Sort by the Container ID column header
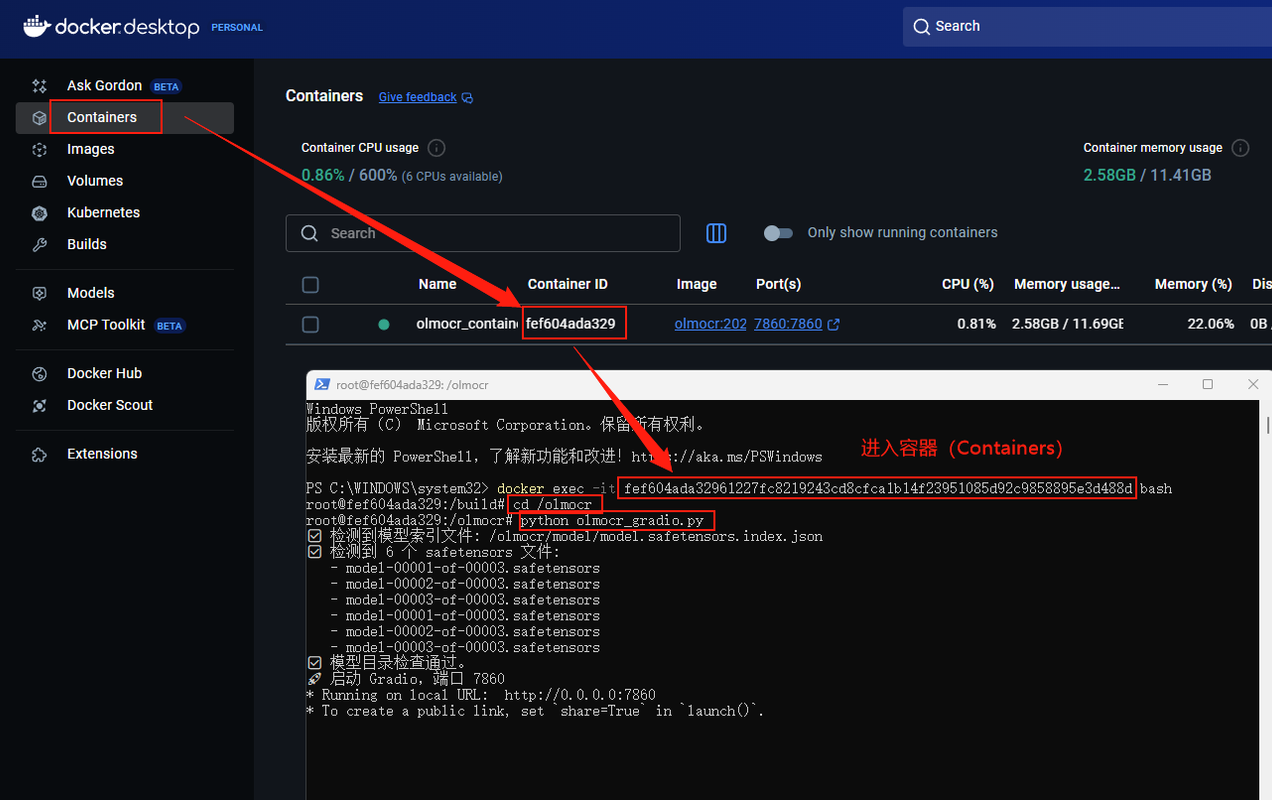 pyautogui.click(x=567, y=284)
